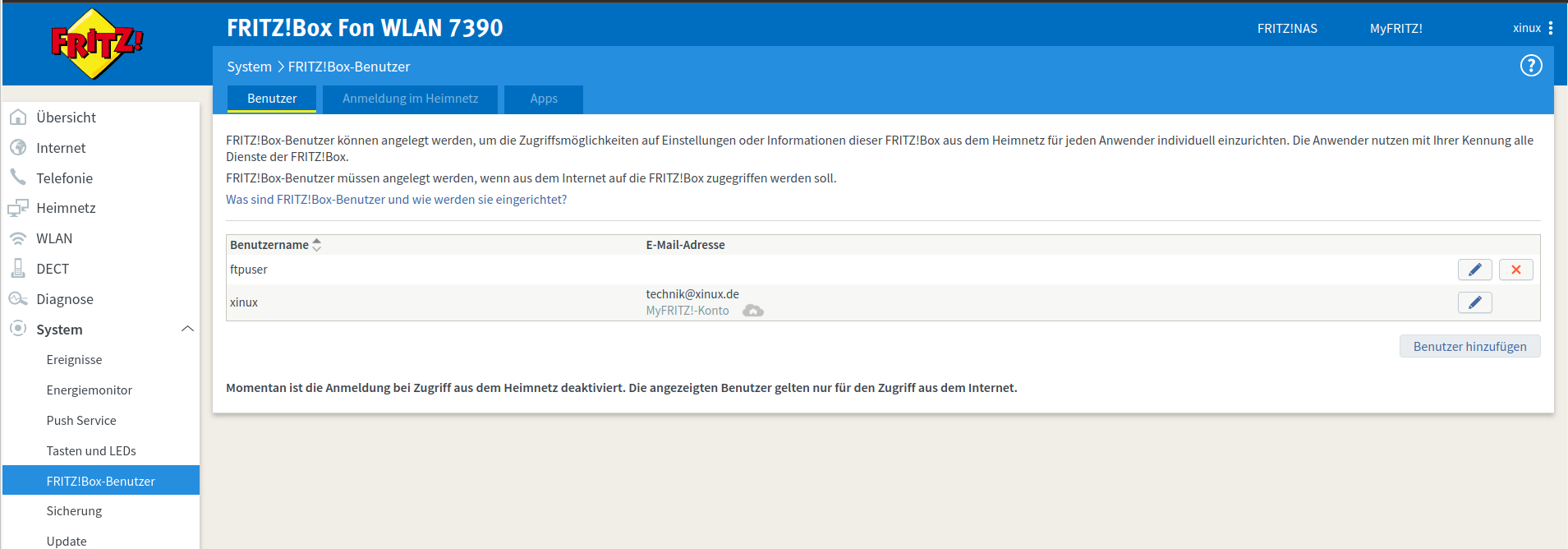Expand the Internet sidebar section
This screenshot has width=1568, height=549.
(61, 148)
